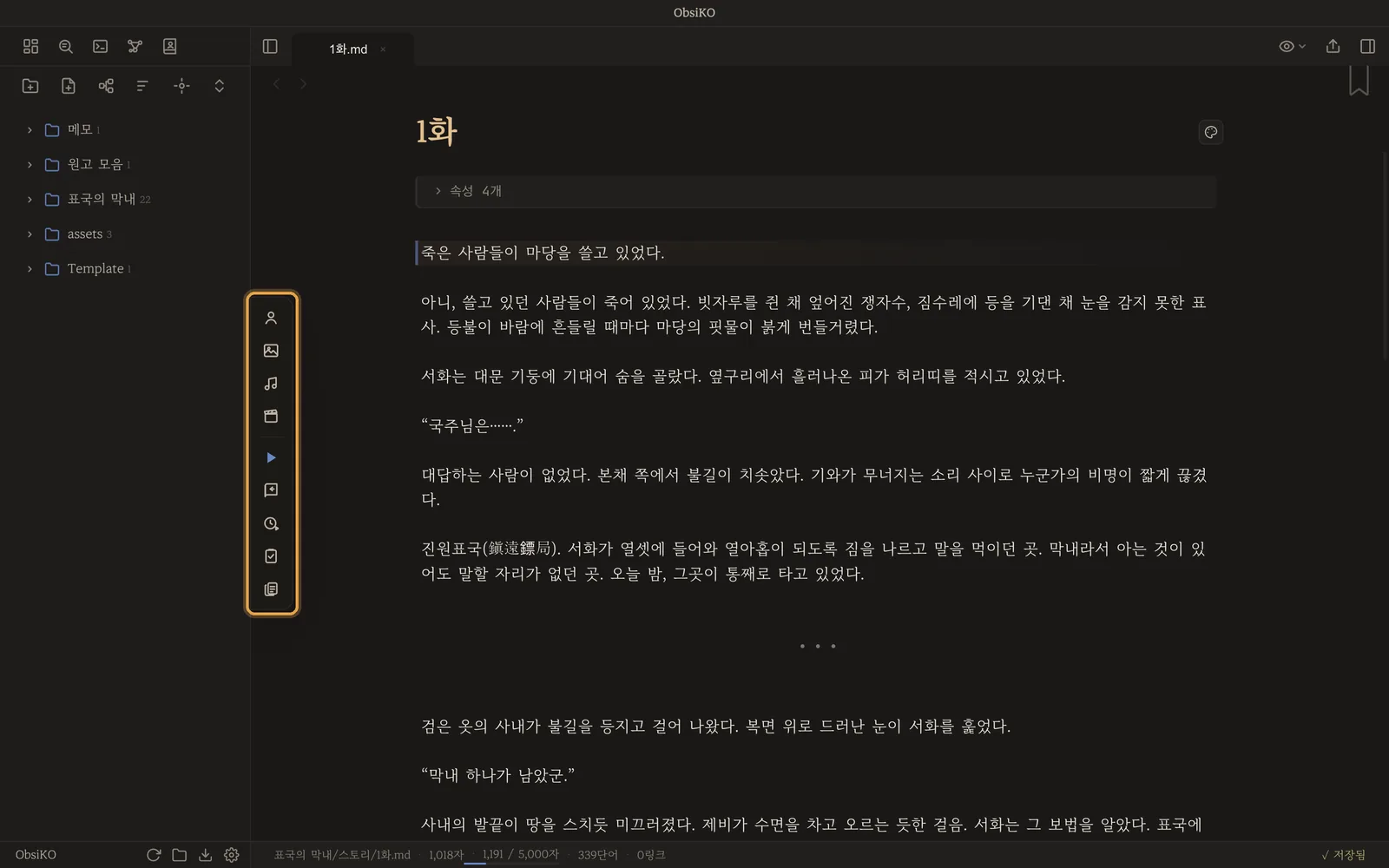The height and width of the screenshot is (868, 1389).
Task: Click the clipboard check icon in floating toolbar
Action: click(271, 556)
